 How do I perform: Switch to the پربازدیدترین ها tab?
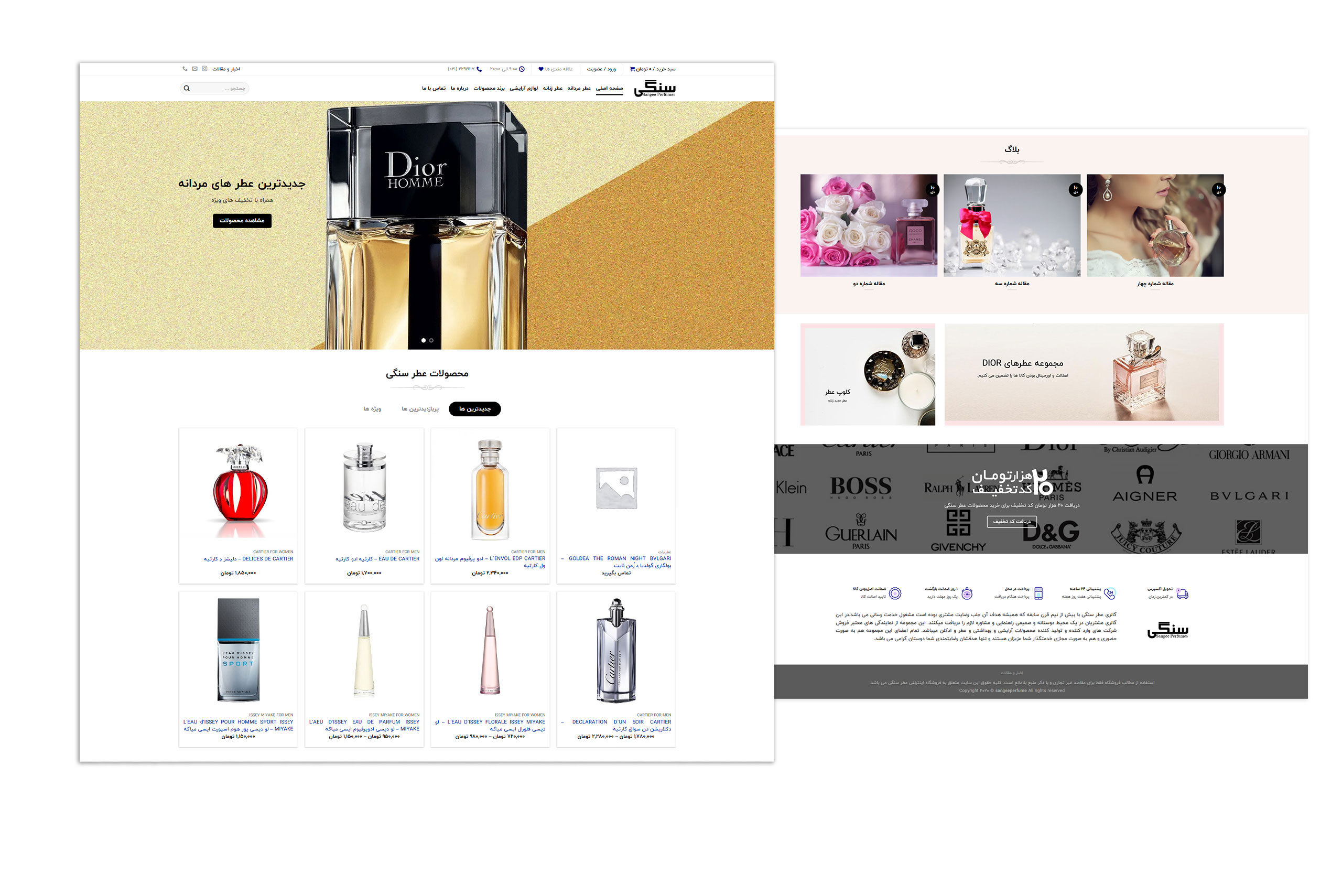420,409
